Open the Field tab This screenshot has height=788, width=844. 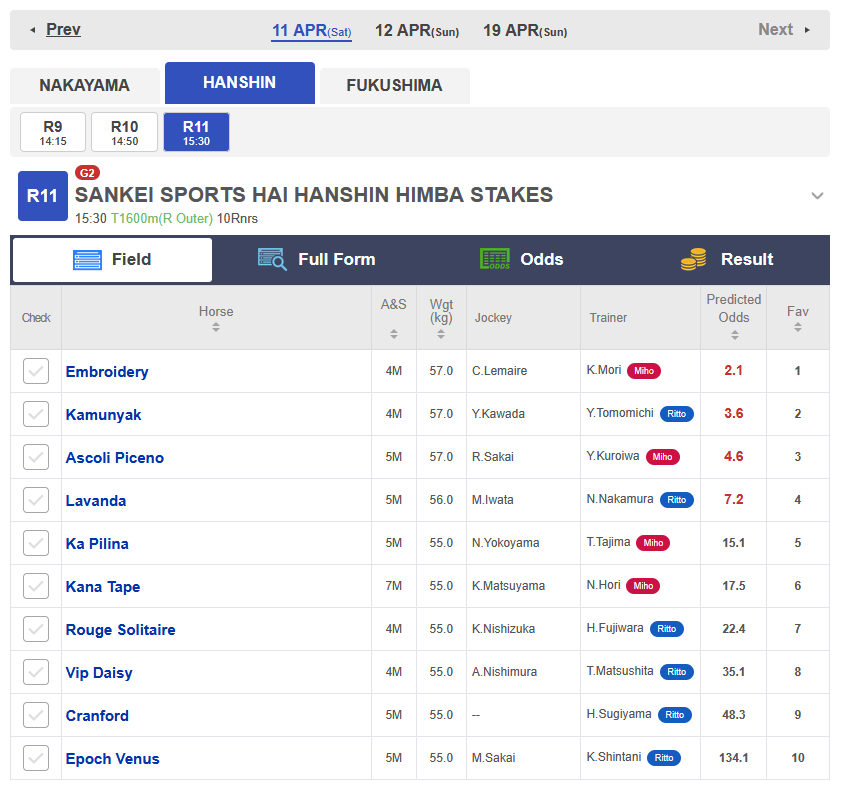point(112,260)
